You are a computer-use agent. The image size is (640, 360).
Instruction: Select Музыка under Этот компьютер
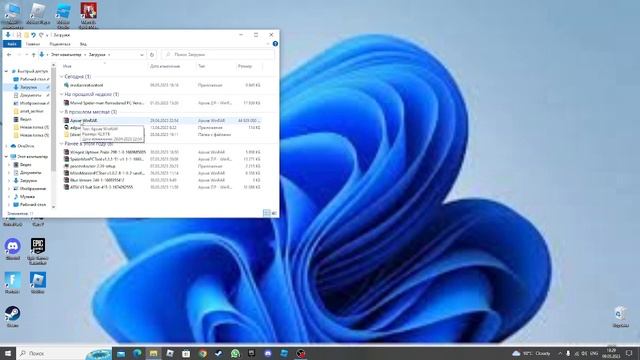pos(27,196)
